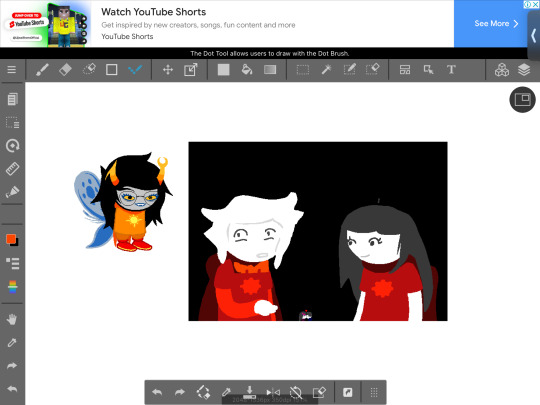The height and width of the screenshot is (405, 540).
Task: Open the hamburger main menu
Action: point(12,70)
